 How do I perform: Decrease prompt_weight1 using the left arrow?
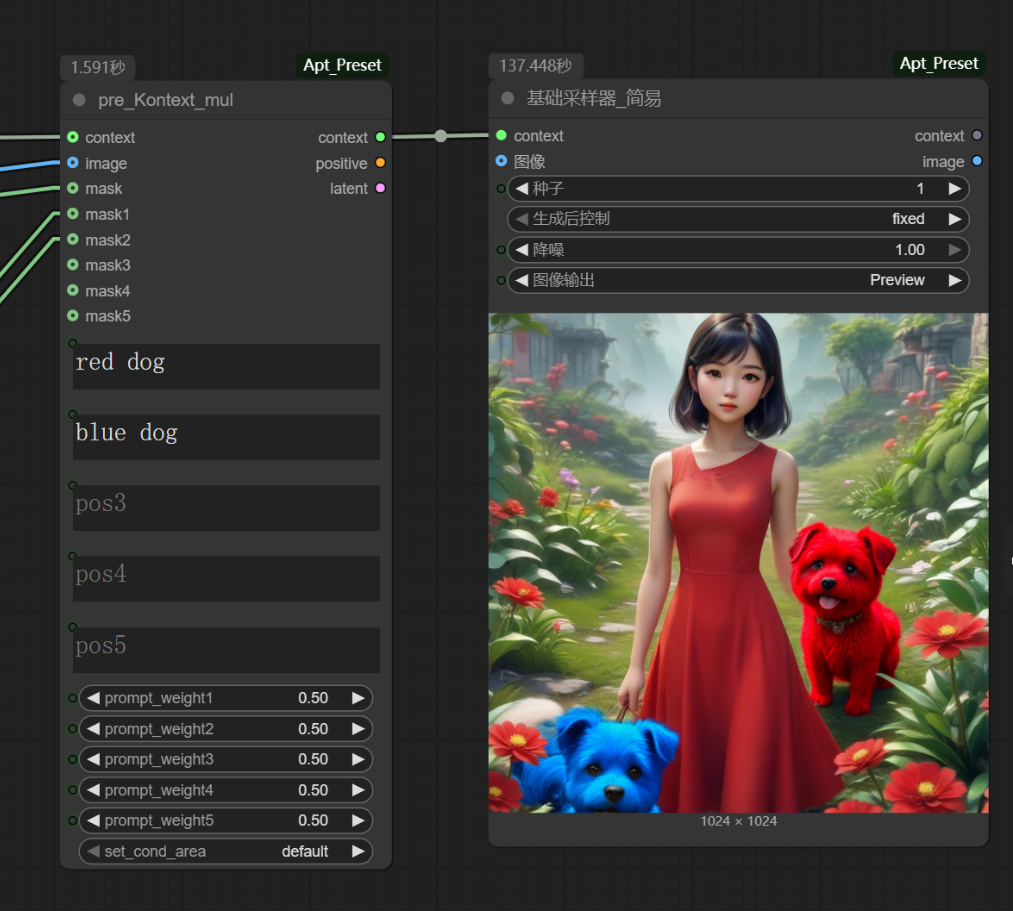coord(93,698)
